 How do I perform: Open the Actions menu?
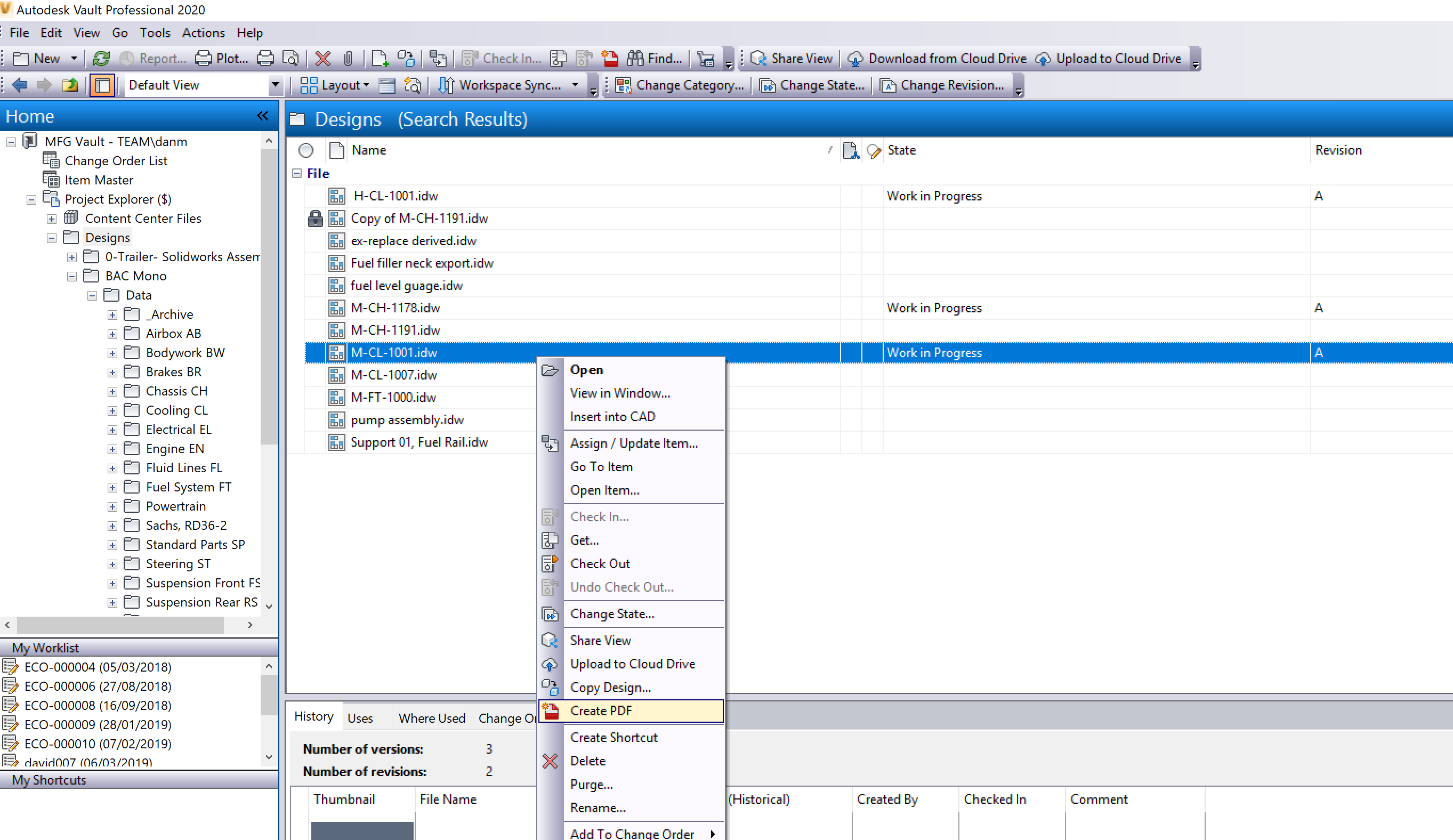coord(203,33)
